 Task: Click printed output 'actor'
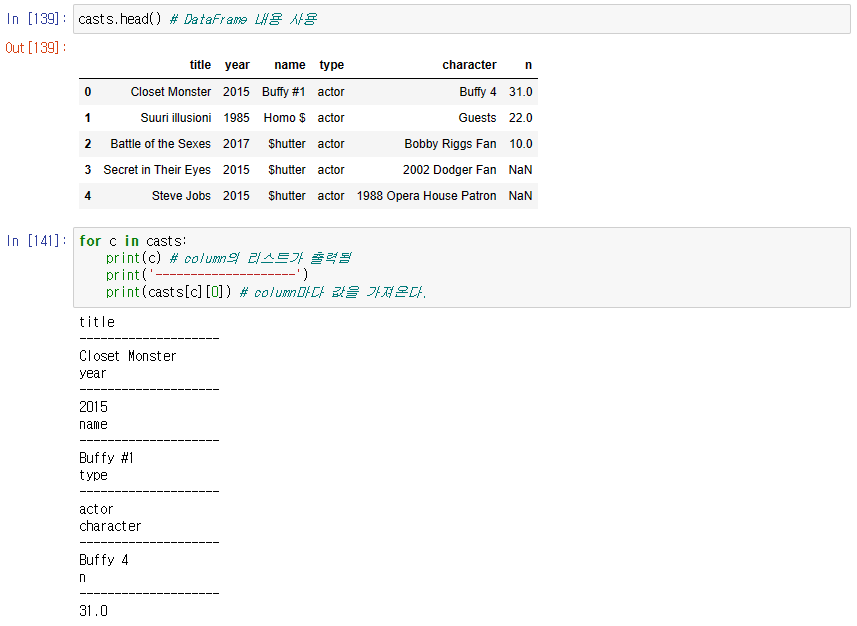tap(96, 510)
